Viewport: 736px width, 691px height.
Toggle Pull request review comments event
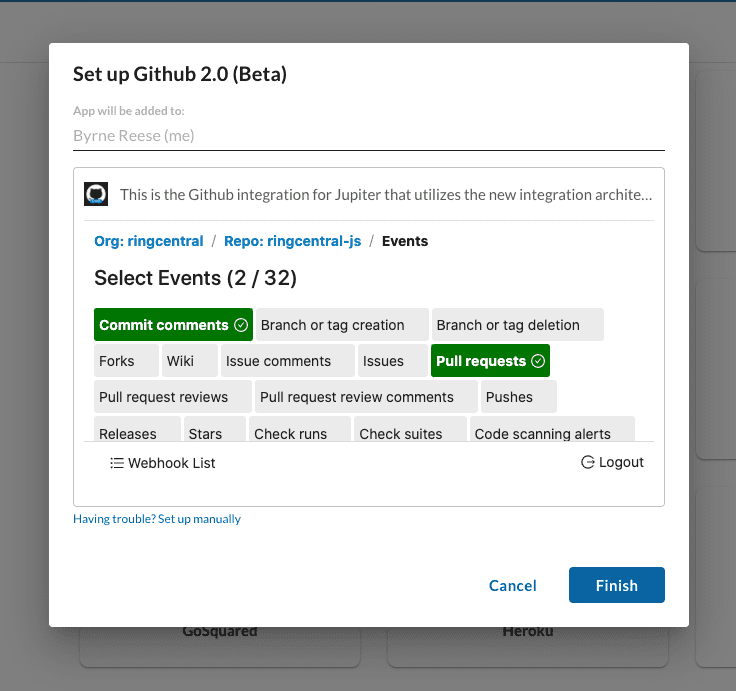(366, 397)
